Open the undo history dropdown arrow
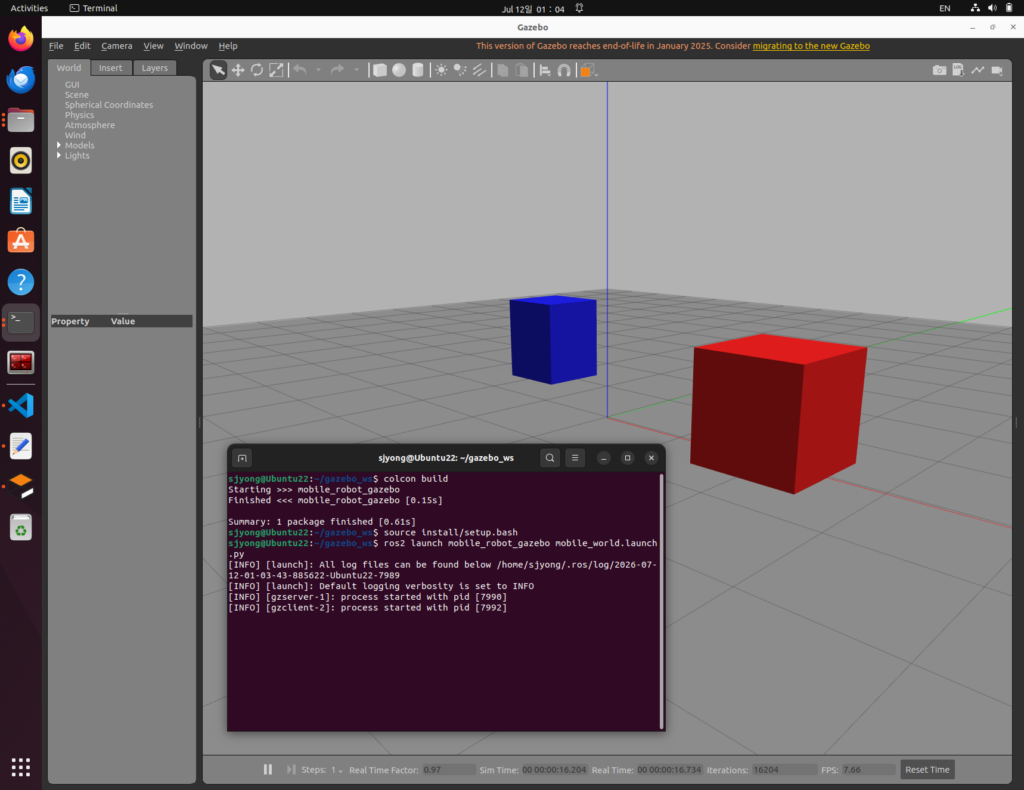The width and height of the screenshot is (1024, 790). (319, 70)
